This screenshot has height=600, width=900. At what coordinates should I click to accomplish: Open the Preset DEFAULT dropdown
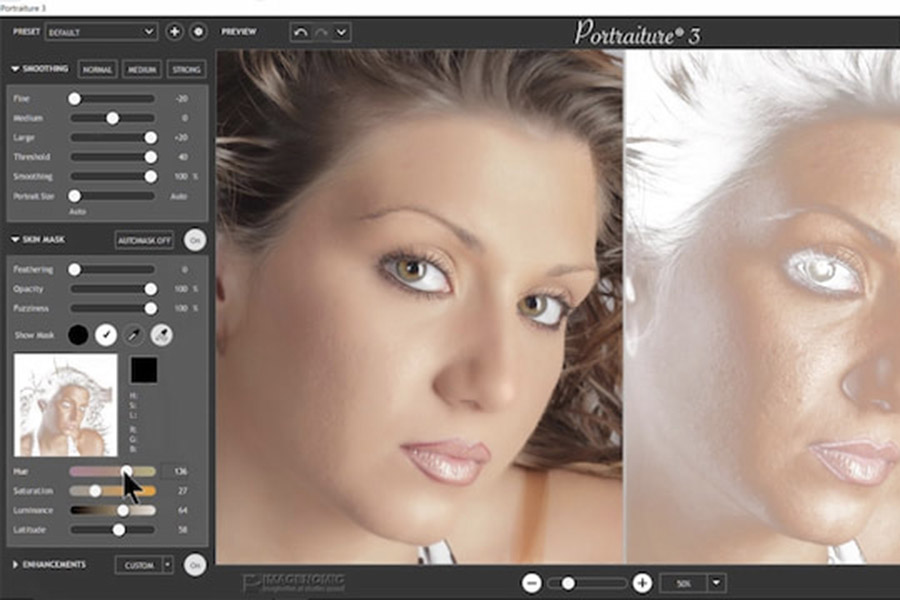click(100, 32)
